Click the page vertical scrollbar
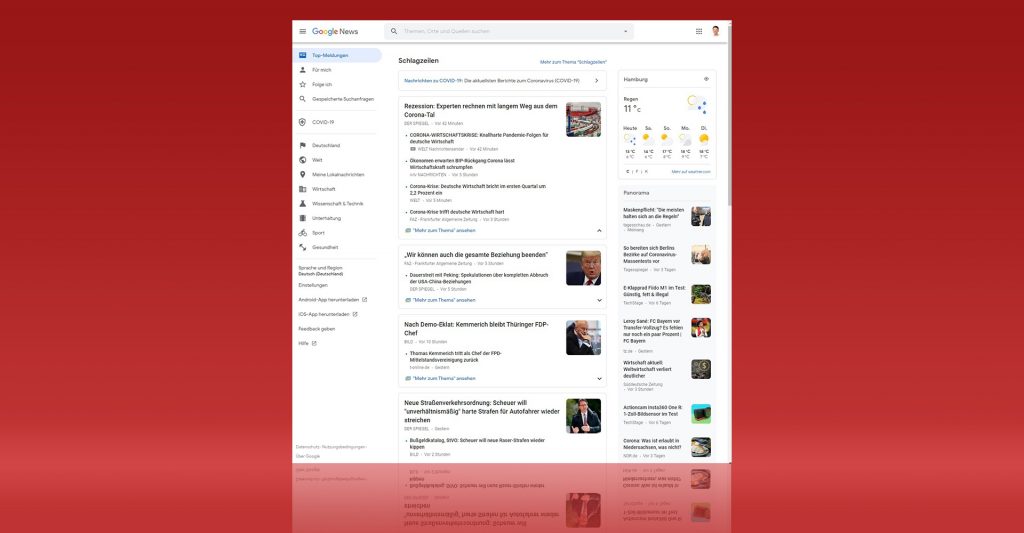 [x=729, y=118]
